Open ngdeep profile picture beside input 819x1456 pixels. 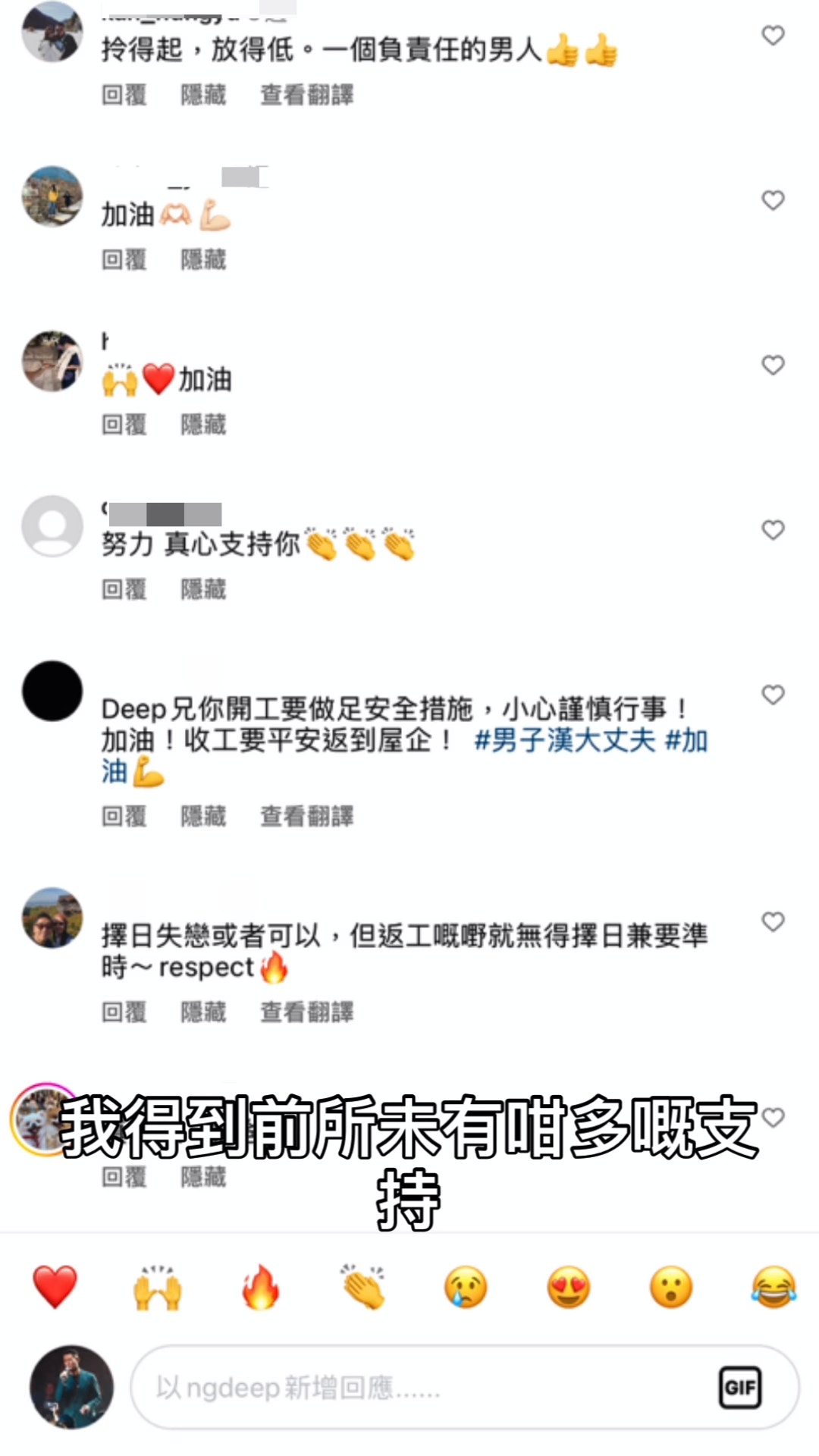[71, 1387]
